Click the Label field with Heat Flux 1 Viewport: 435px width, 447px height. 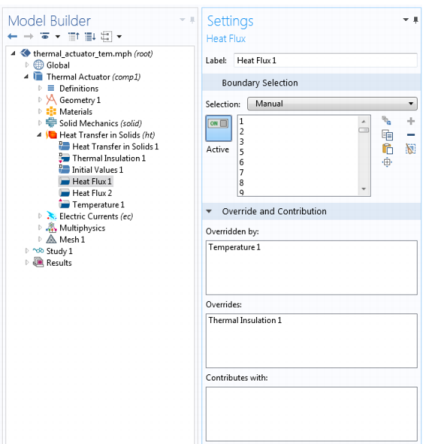[x=325, y=61]
